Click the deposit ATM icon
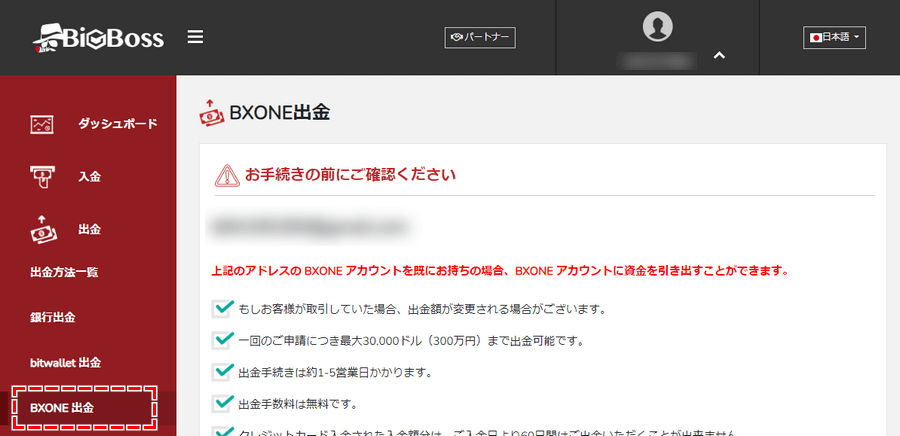This screenshot has width=900, height=436. pos(41,177)
